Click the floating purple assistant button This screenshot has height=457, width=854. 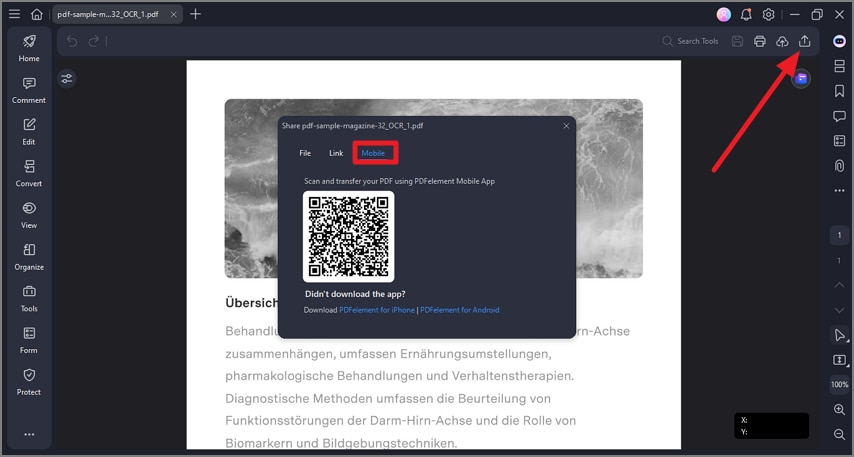801,79
